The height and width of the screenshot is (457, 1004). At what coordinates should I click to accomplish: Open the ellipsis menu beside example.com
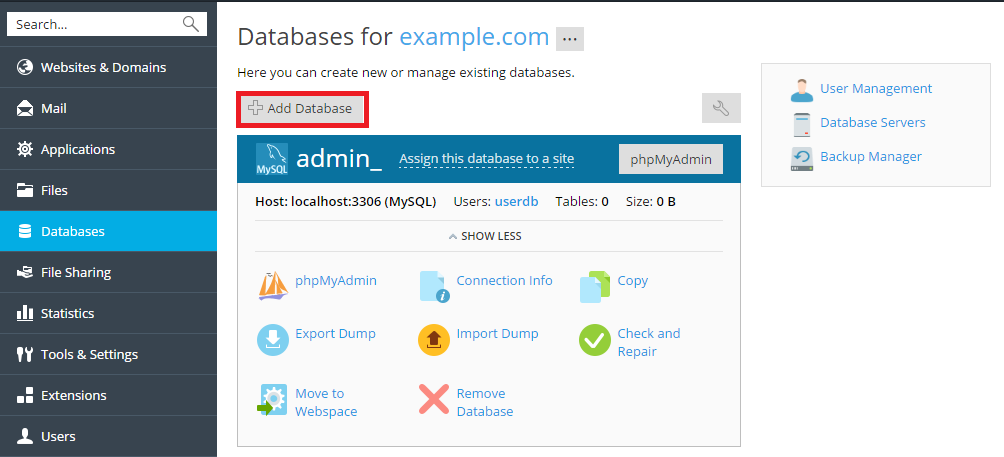[x=570, y=39]
